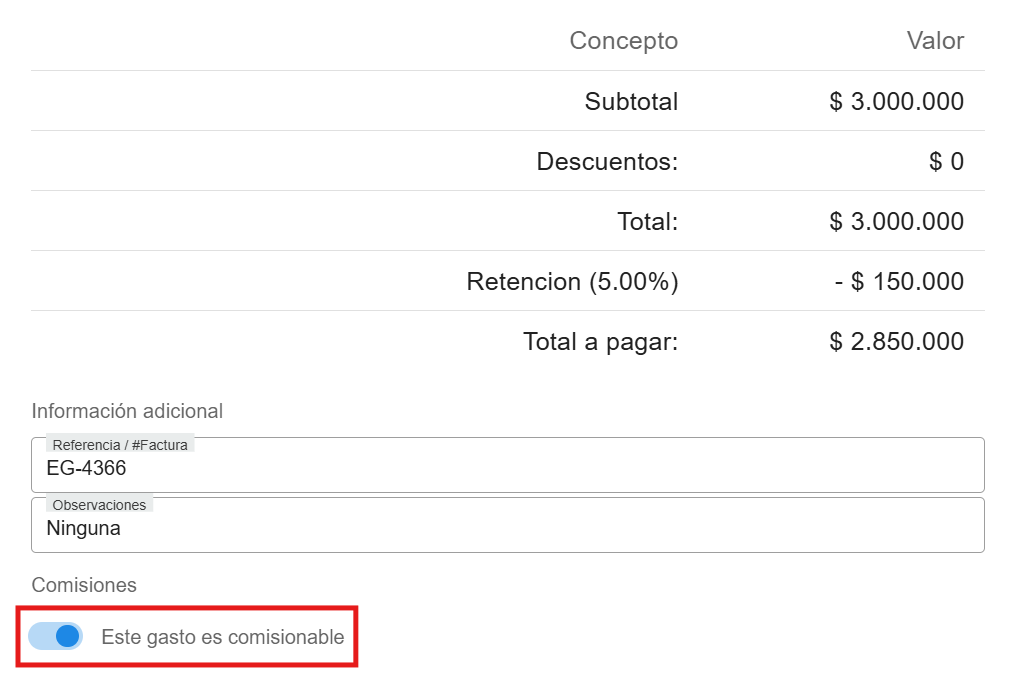Select the $ 2.850.000 amount to pay
The height and width of the screenshot is (680, 1027).
pyautogui.click(x=896, y=341)
